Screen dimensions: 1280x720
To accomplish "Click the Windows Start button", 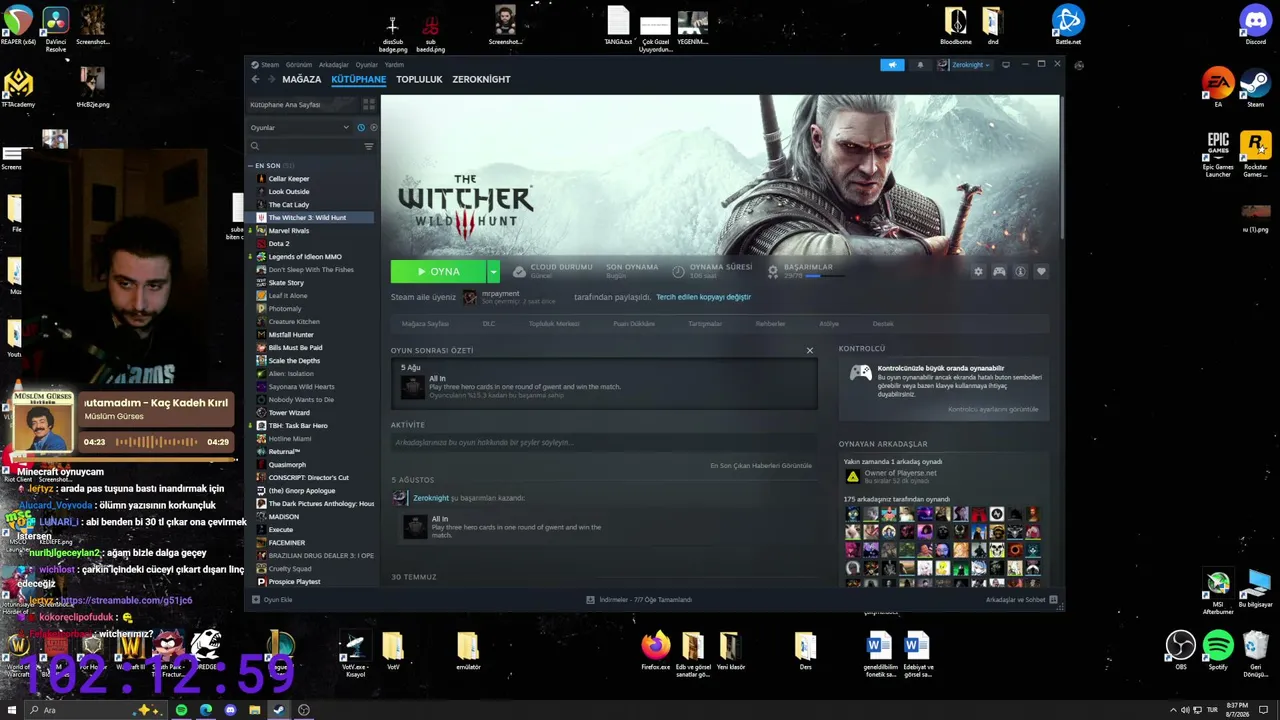I will [x=12, y=710].
